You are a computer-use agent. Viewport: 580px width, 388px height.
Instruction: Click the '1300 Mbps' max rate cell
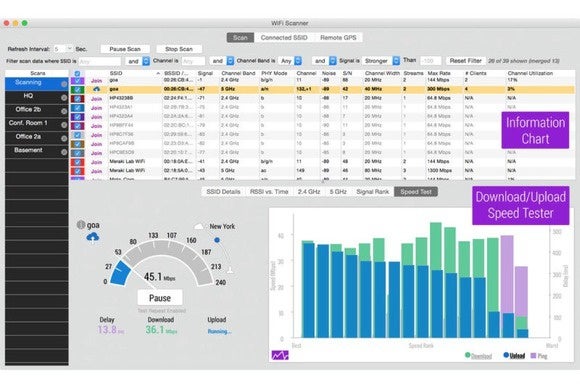click(x=439, y=171)
